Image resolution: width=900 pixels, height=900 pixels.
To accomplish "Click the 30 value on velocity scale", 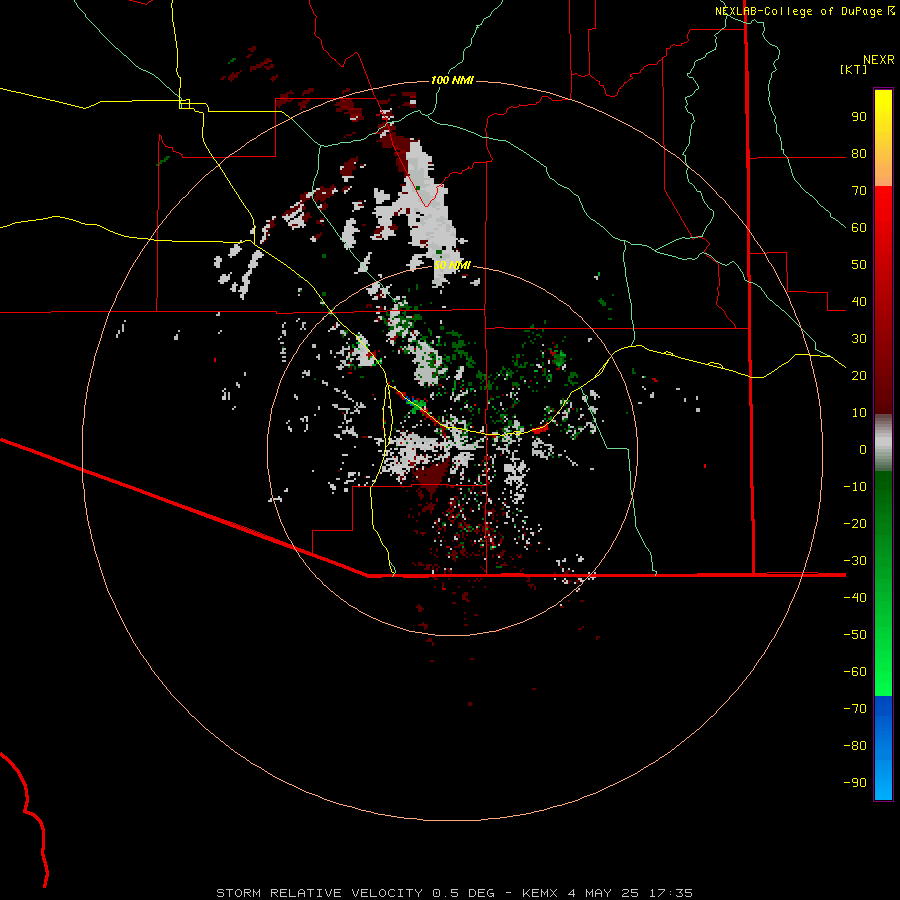I will 859,339.
